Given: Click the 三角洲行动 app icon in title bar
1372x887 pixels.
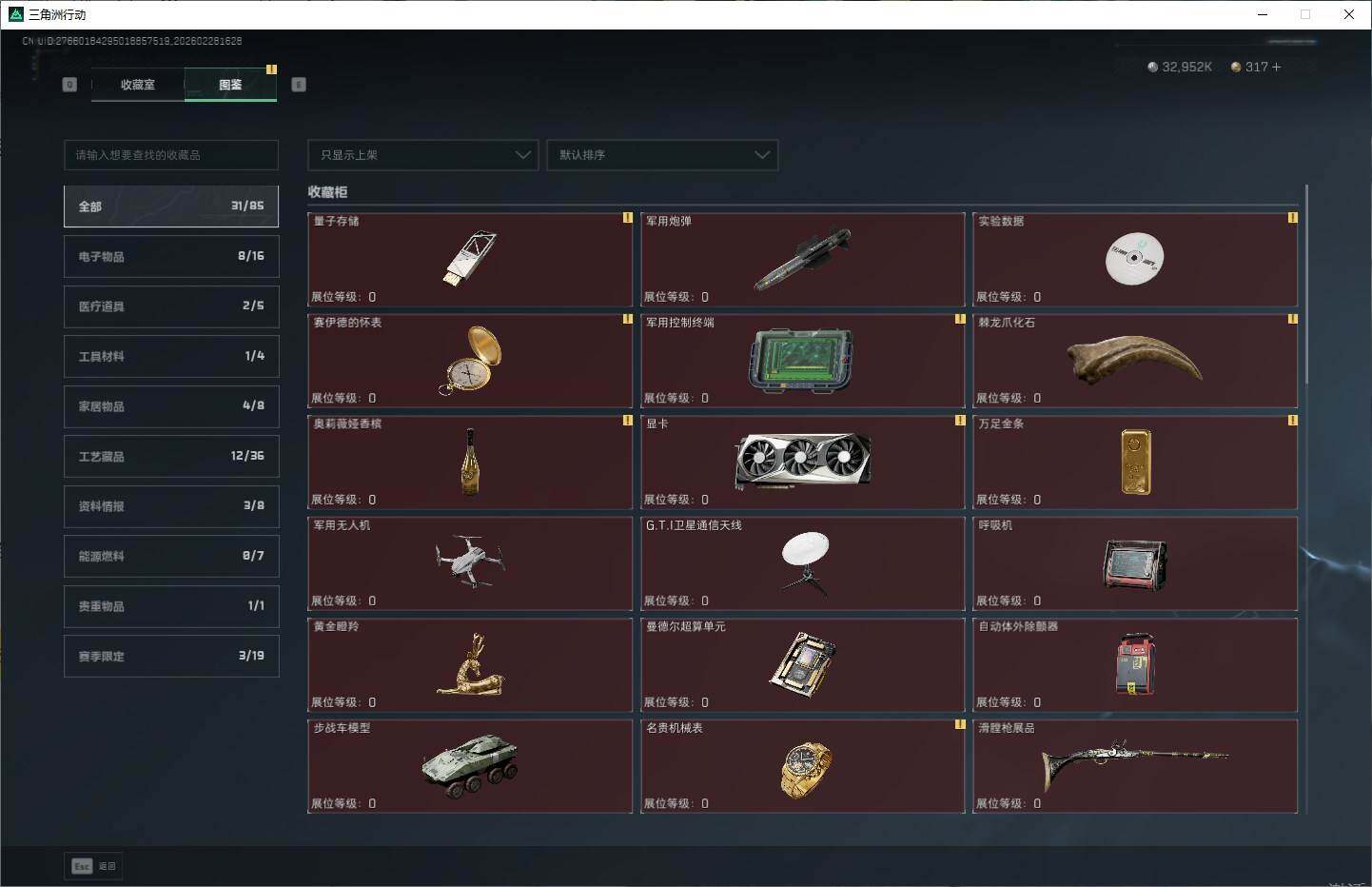Looking at the screenshot, I should (15, 14).
